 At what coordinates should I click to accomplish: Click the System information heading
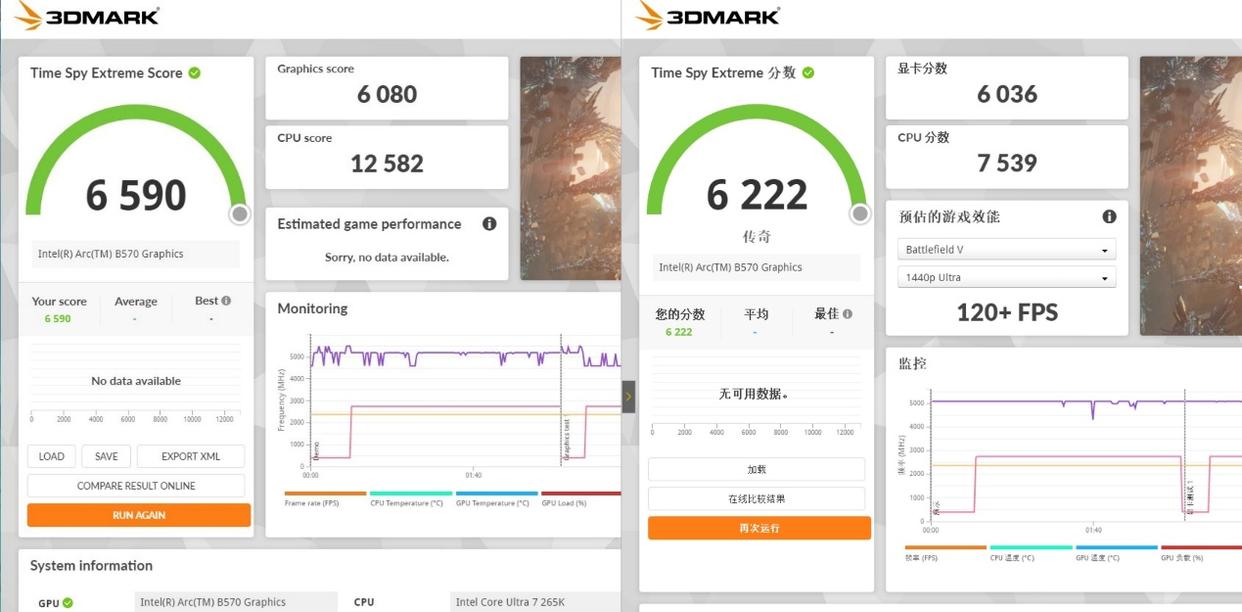(x=91, y=566)
